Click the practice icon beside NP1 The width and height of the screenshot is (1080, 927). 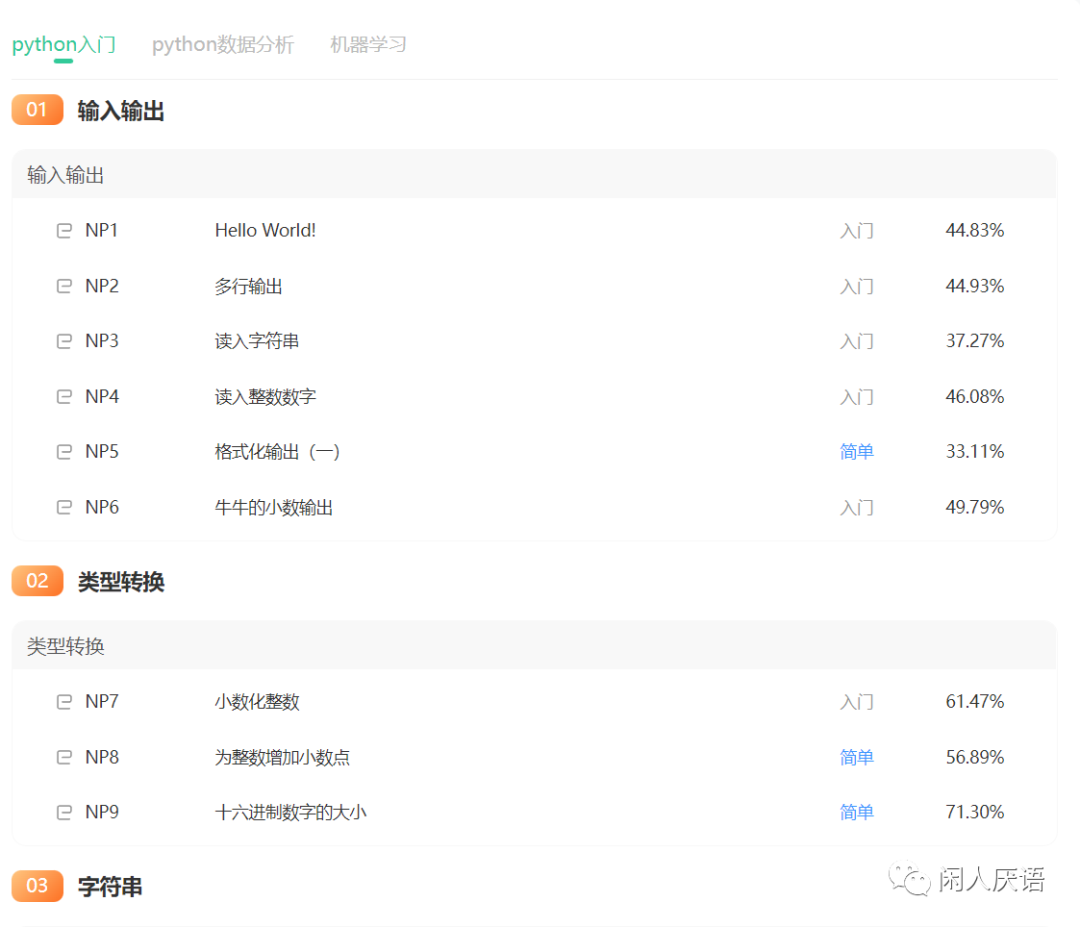pos(63,230)
